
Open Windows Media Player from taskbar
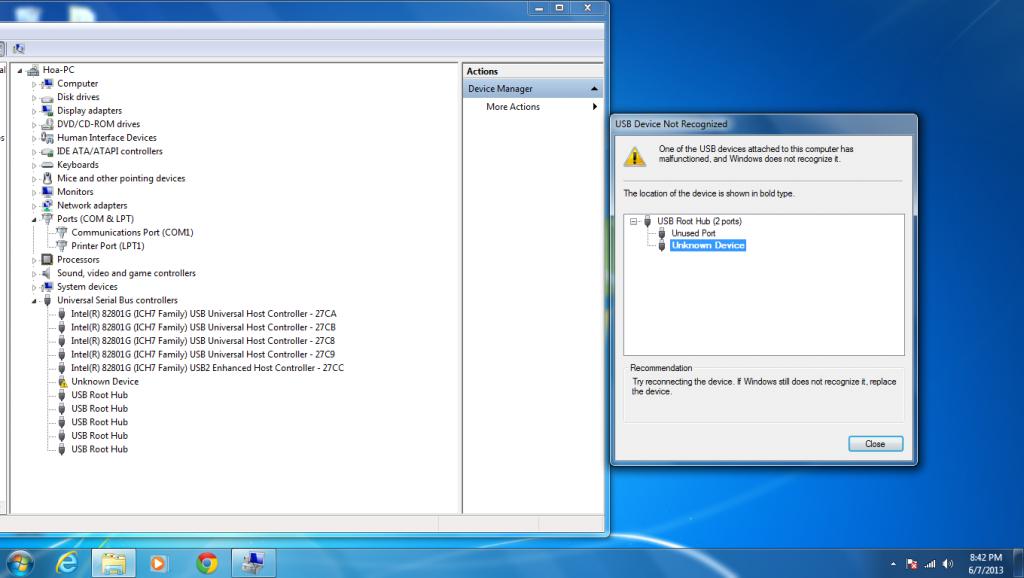tap(158, 563)
